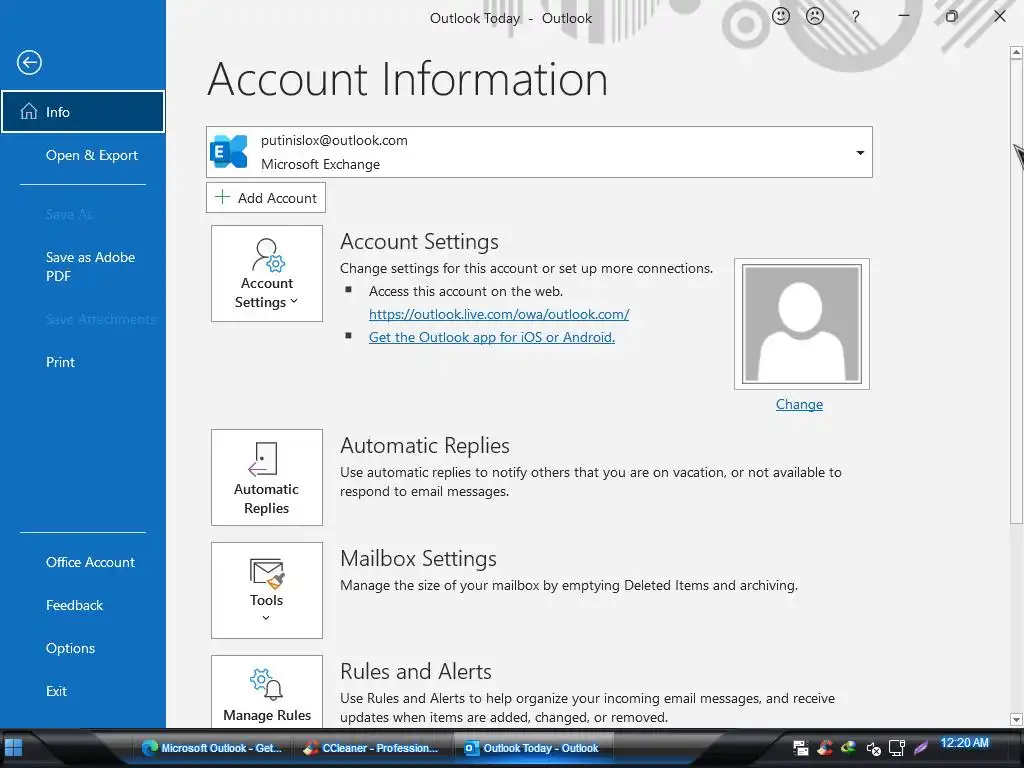
Task: Open help with the question mark icon
Action: click(x=856, y=17)
